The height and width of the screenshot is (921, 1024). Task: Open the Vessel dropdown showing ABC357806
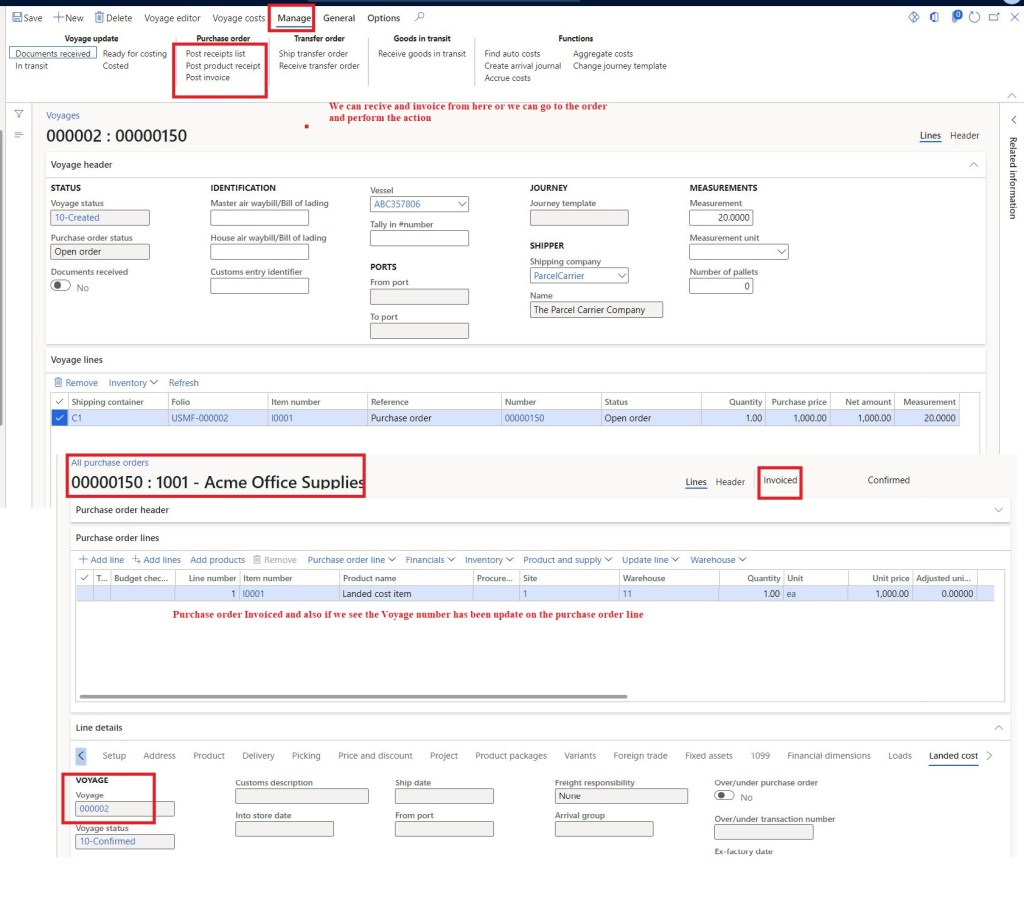click(x=461, y=204)
